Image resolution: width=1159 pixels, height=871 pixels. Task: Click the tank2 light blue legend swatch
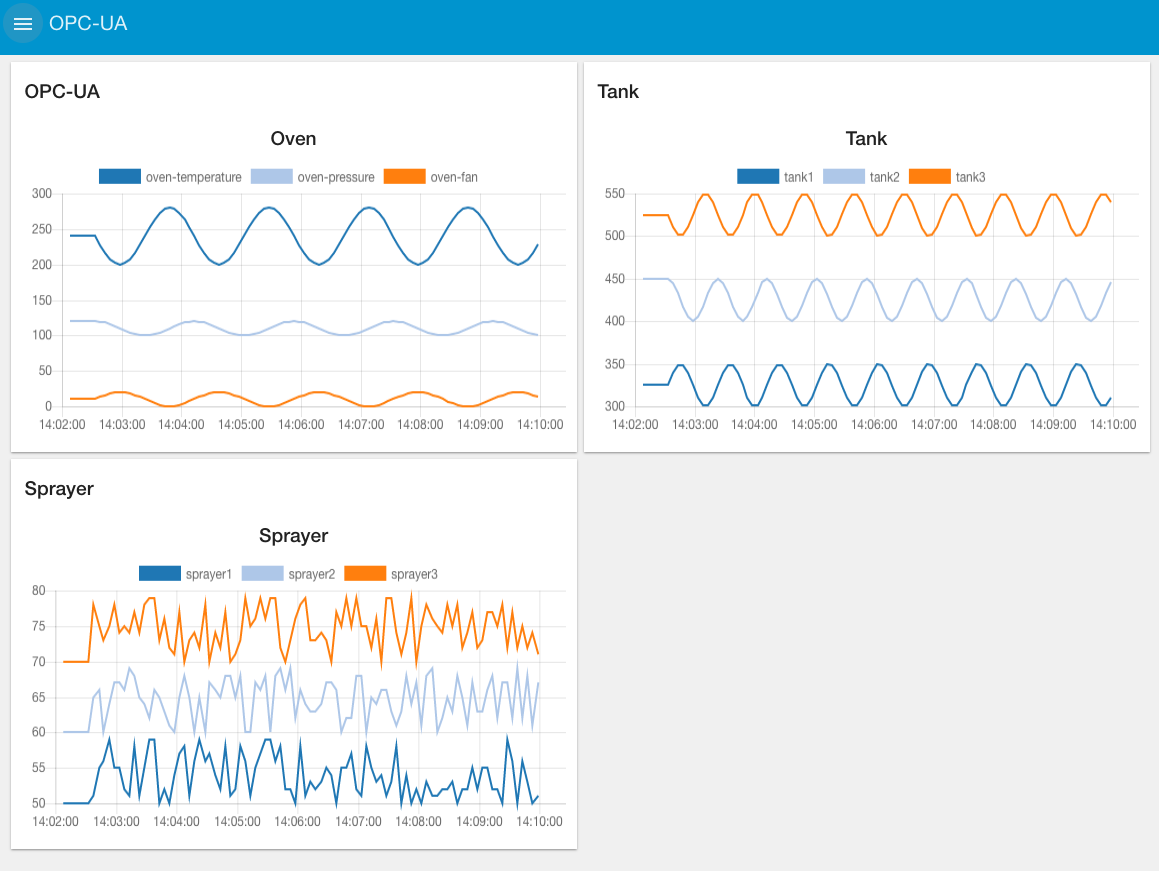point(843,177)
